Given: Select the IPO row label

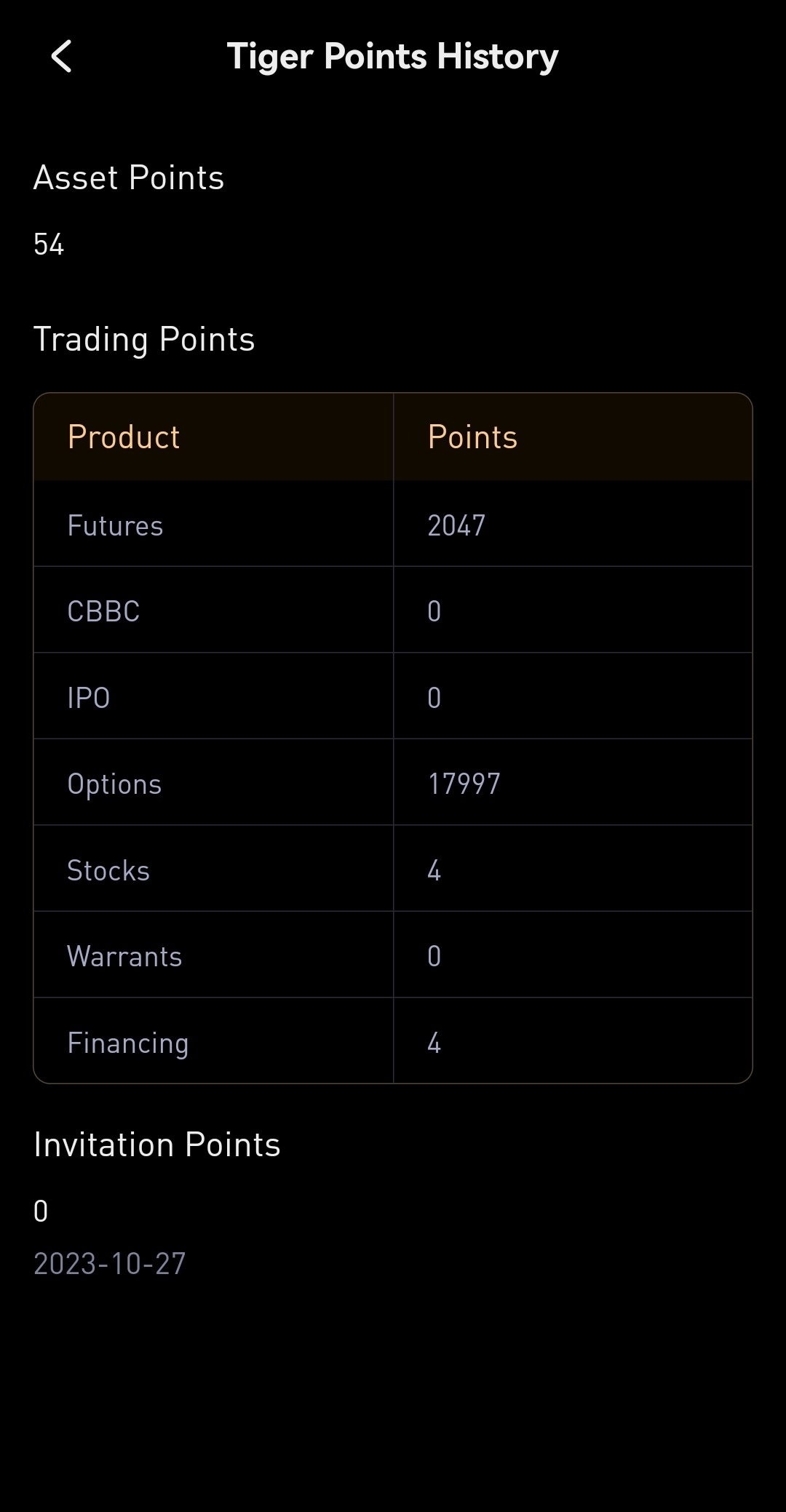Looking at the screenshot, I should pyautogui.click(x=89, y=698).
